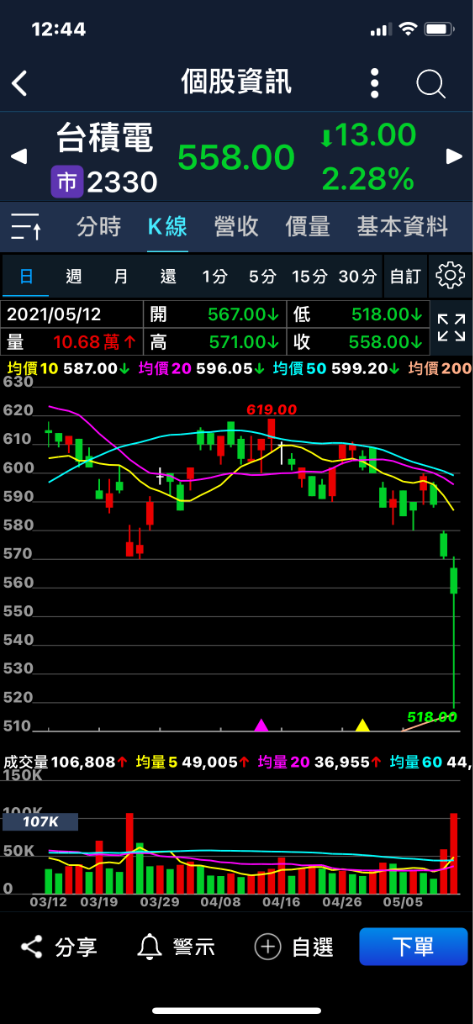Tap the 518.00 low price label on chart
This screenshot has width=473, height=1024.
pyautogui.click(x=432, y=716)
